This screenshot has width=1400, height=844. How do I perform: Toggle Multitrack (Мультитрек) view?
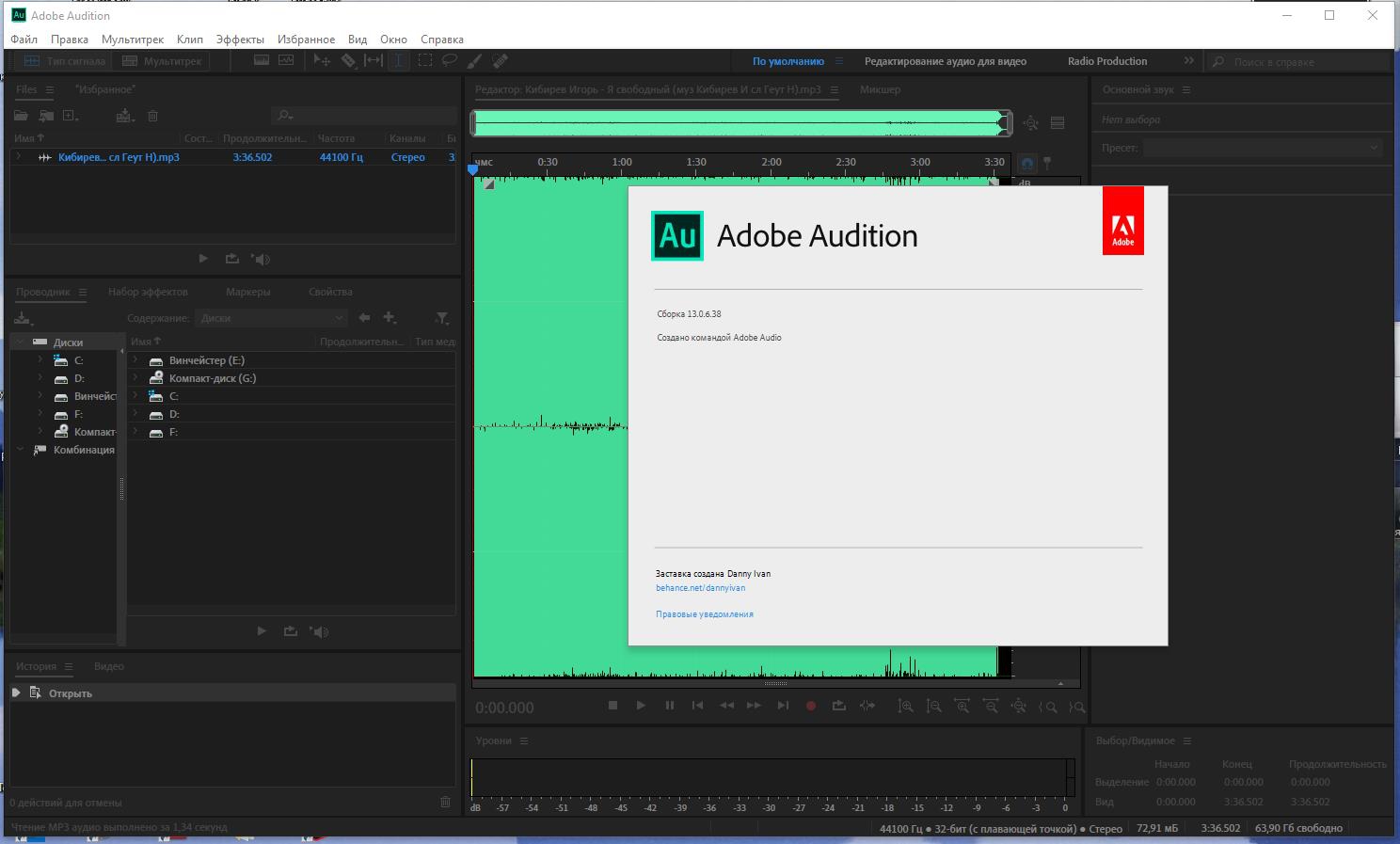tap(162, 61)
